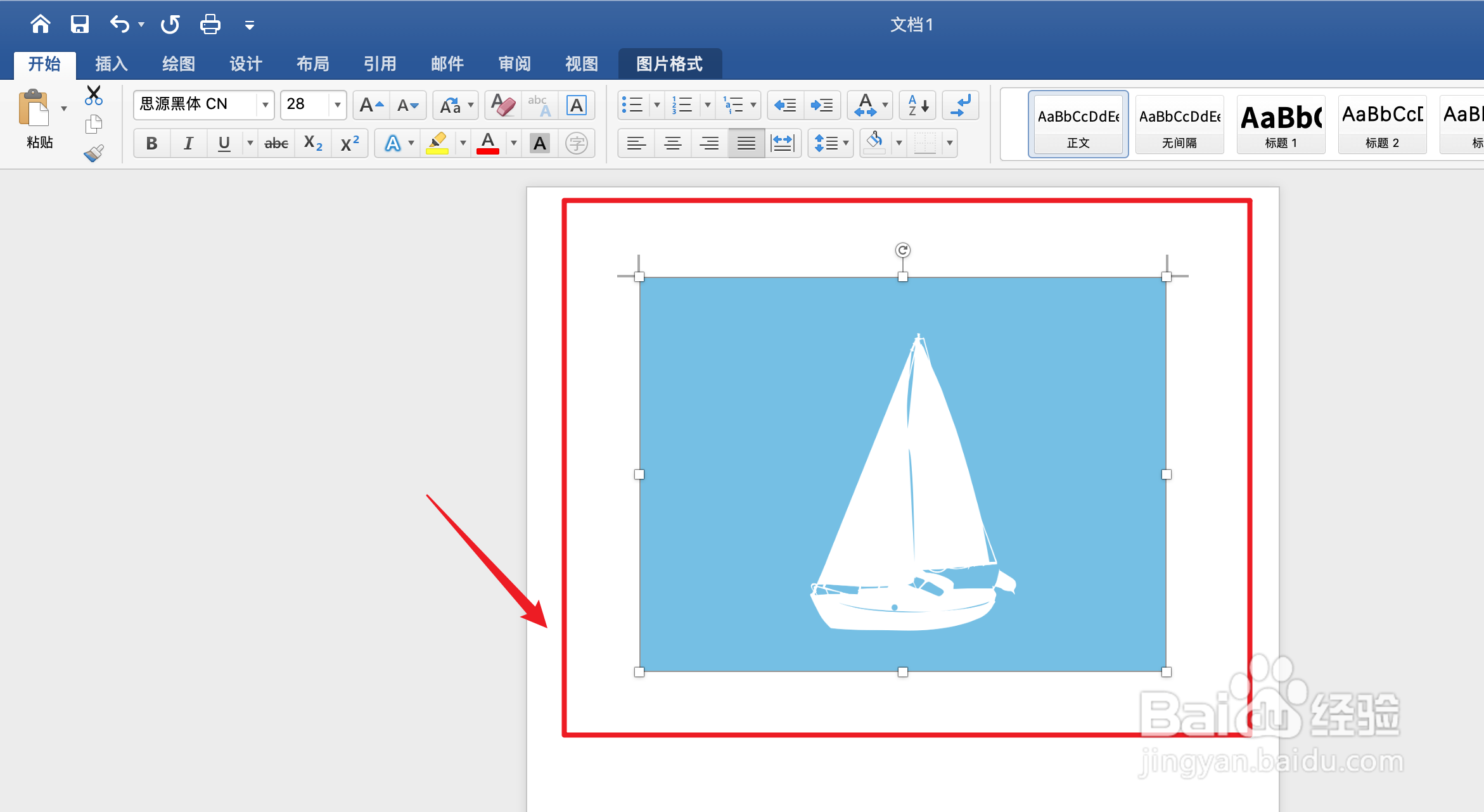
Task: Click the Print icon in title bar
Action: click(210, 25)
